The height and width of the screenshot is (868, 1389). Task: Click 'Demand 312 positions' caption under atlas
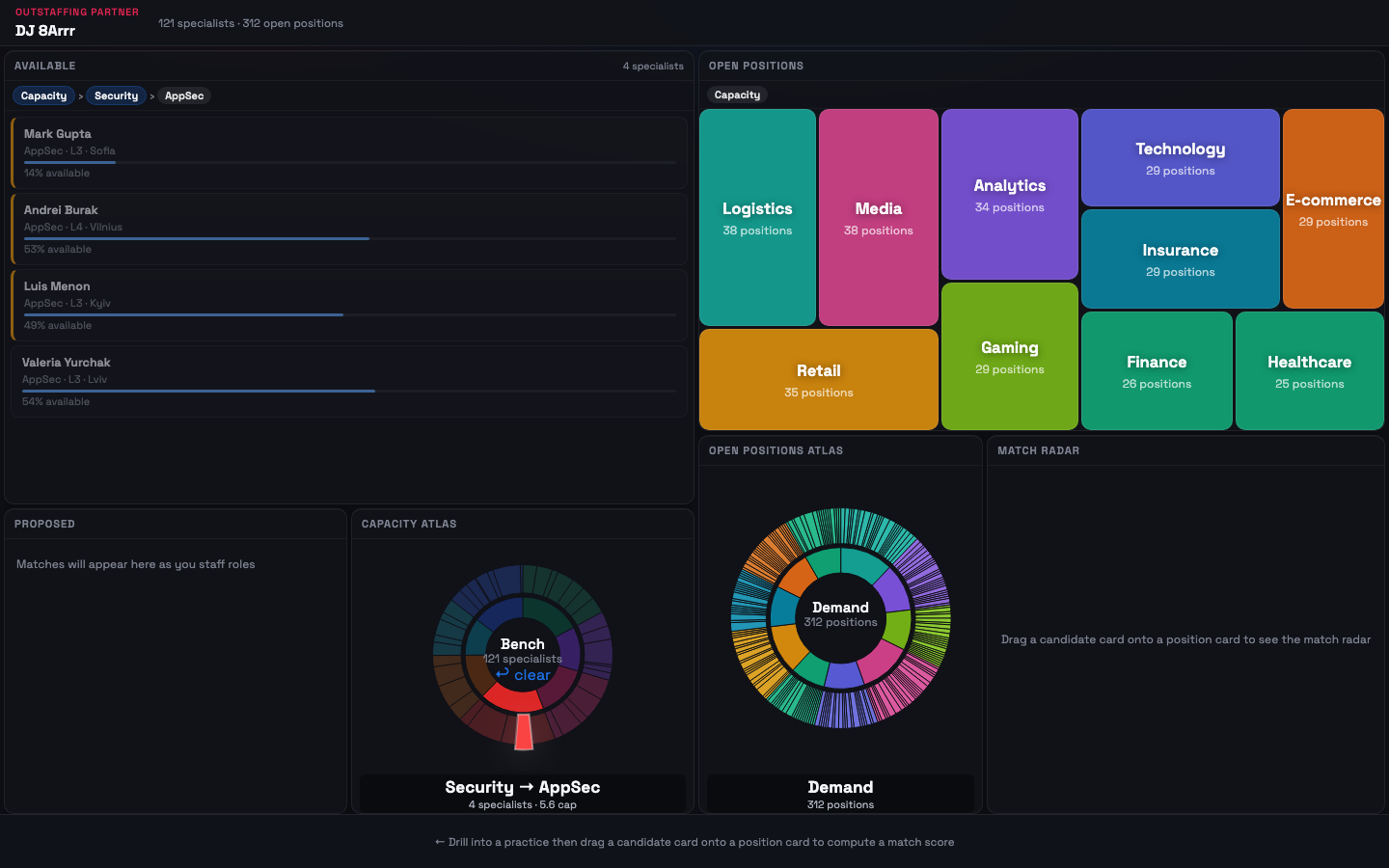pos(841,795)
